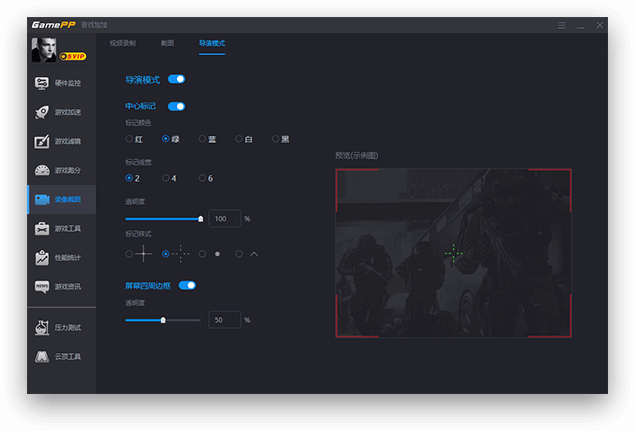Toggle the 导演模式 director mode switch

(x=176, y=79)
